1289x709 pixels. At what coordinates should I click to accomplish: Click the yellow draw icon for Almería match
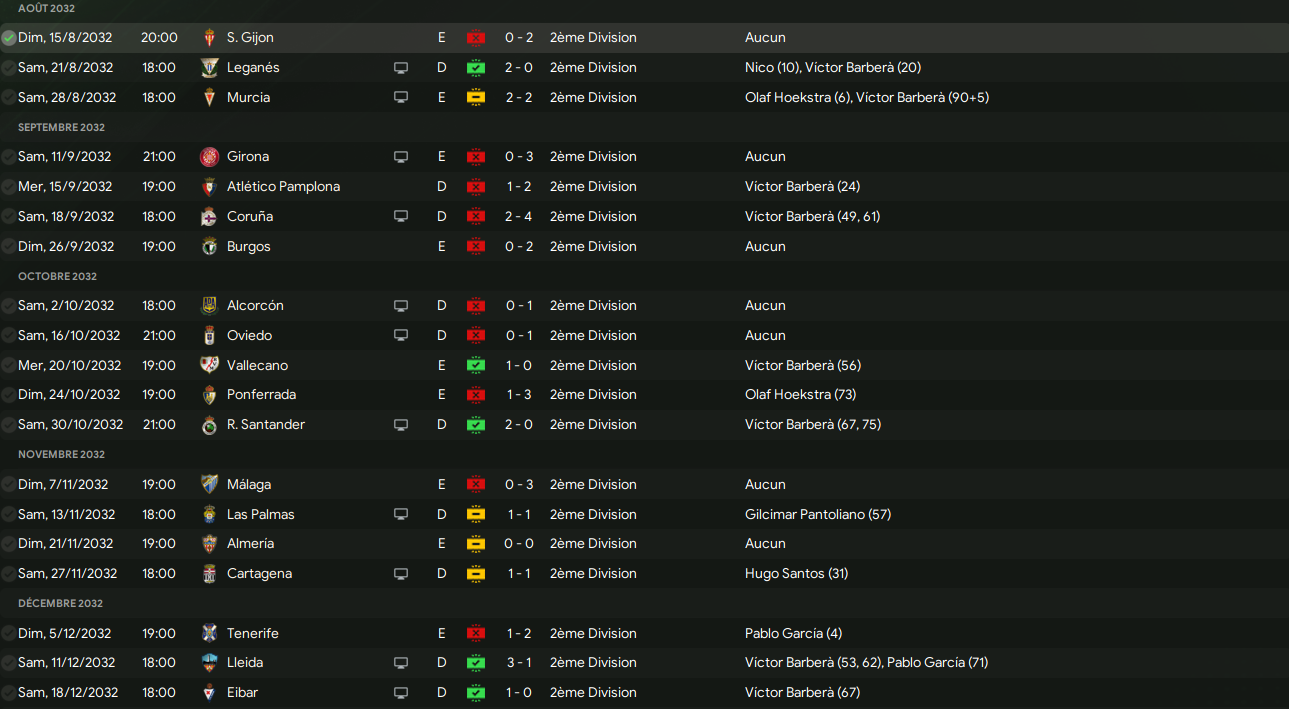pyautogui.click(x=476, y=544)
